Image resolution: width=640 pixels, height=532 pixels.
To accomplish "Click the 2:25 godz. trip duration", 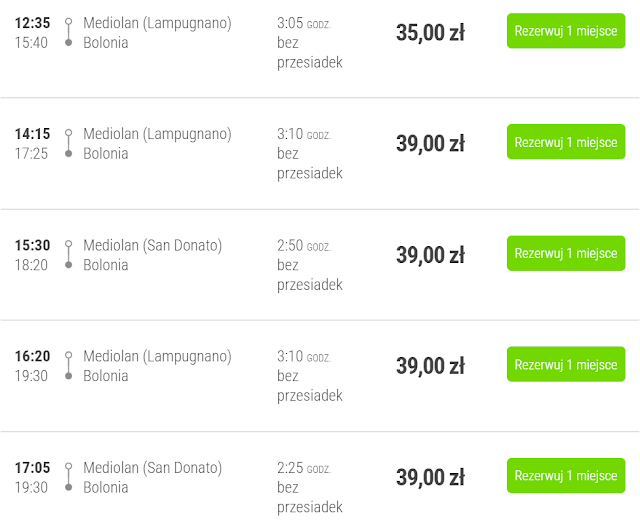I will click(x=303, y=467).
